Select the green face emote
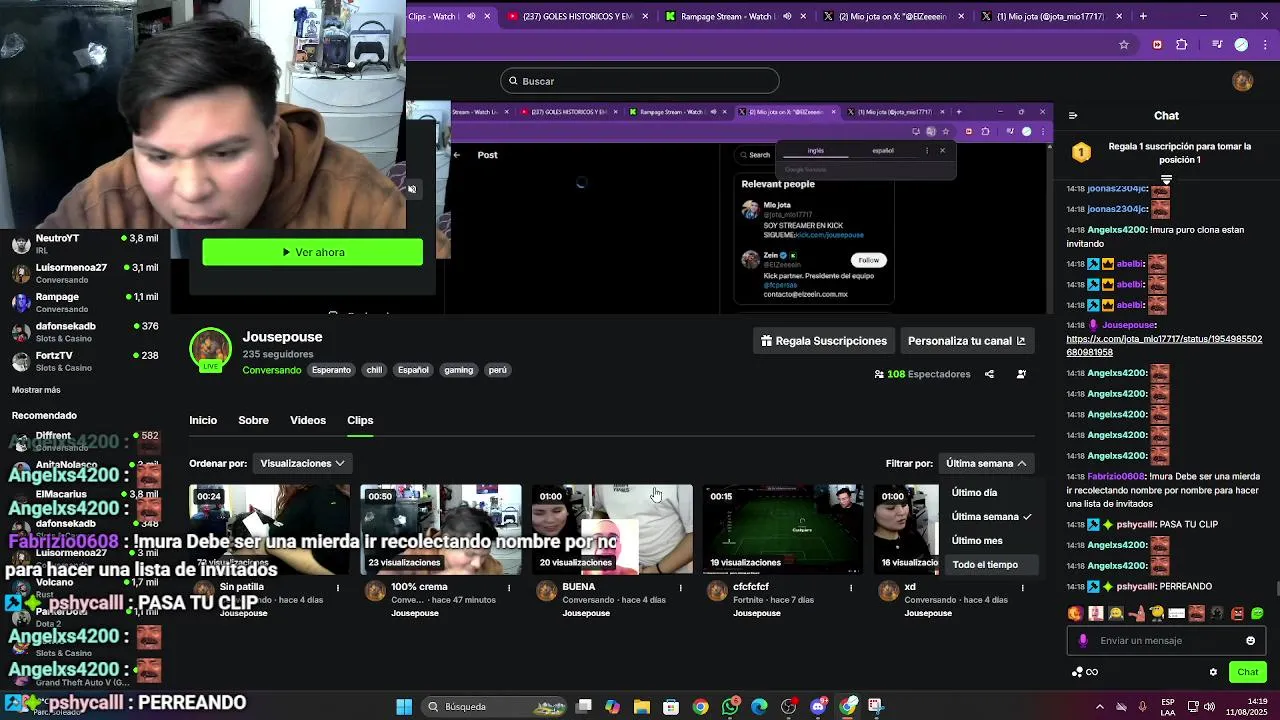The image size is (1280, 720). [x=1258, y=613]
